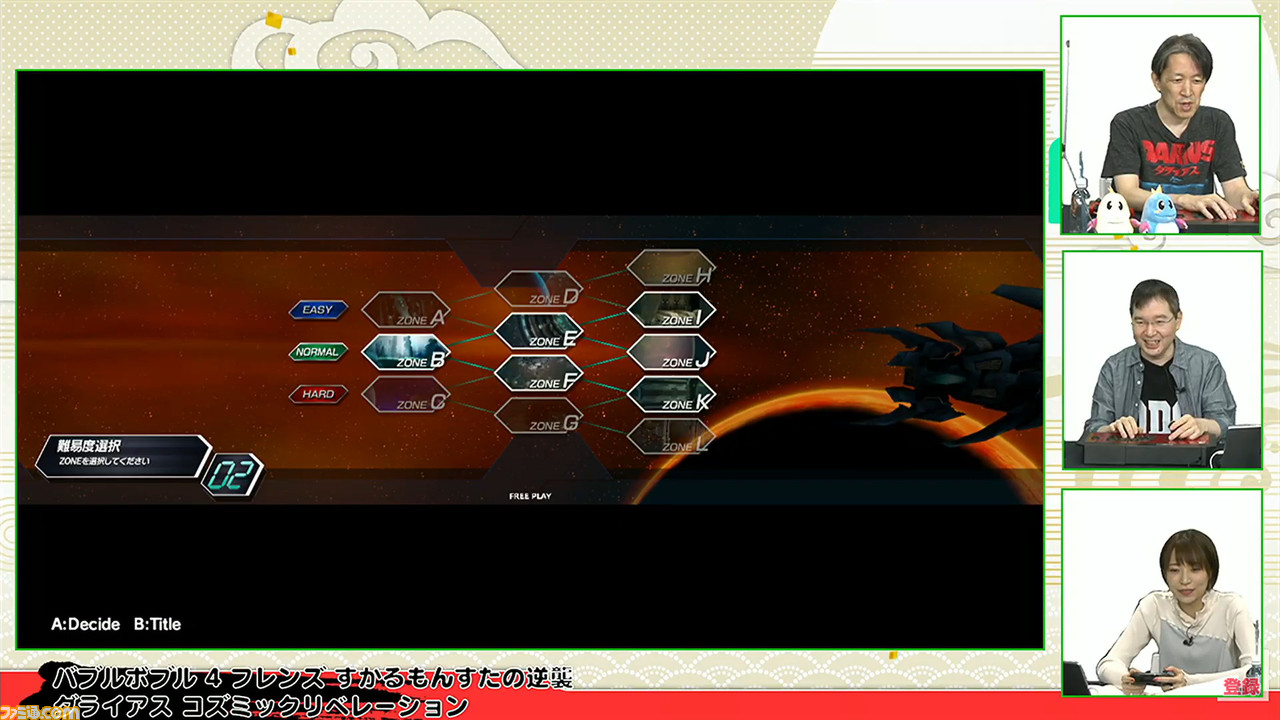Pick the ZONE G tile
The image size is (1280, 720).
pos(539,415)
